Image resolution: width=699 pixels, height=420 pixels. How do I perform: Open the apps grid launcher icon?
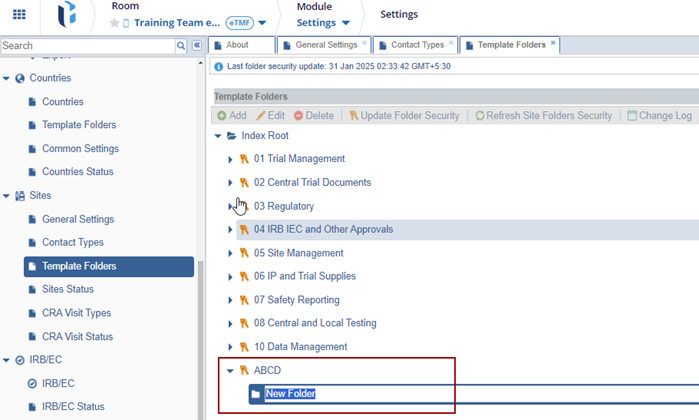[x=18, y=15]
